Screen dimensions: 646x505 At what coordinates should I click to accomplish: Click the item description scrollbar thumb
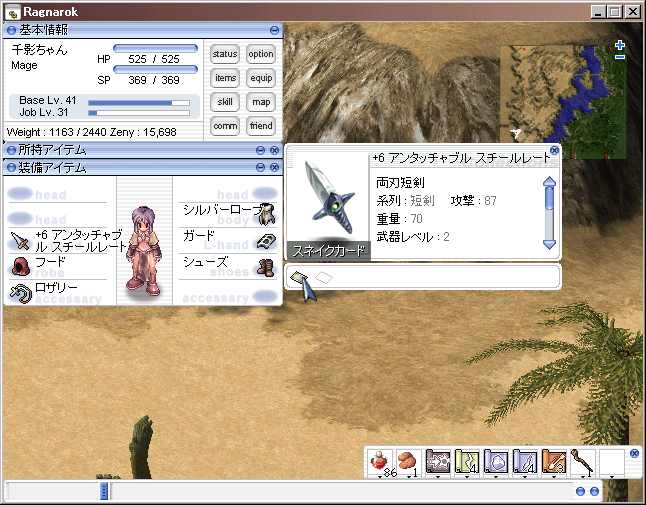click(x=550, y=199)
